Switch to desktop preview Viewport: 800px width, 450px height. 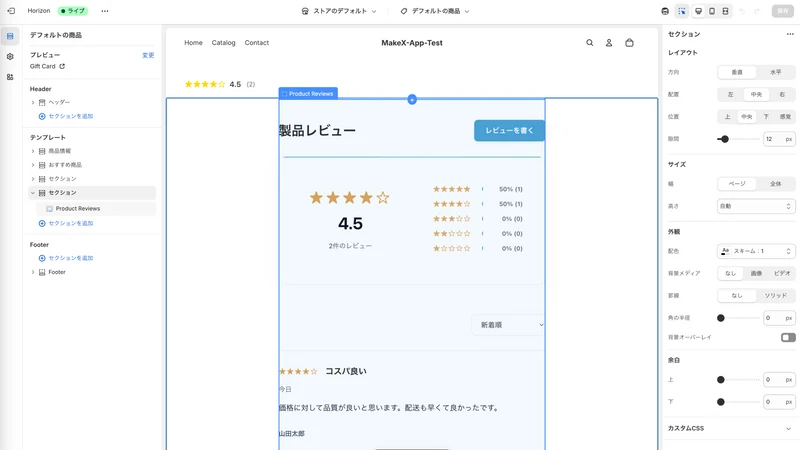(x=698, y=11)
